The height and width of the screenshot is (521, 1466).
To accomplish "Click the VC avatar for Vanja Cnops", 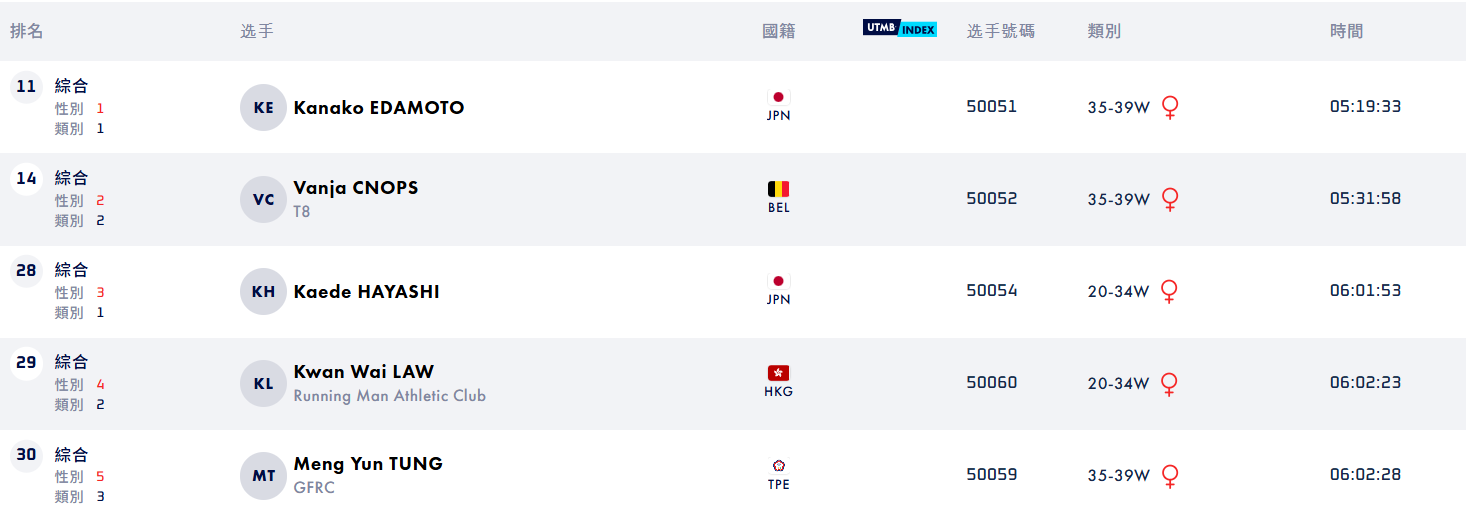I will (x=263, y=199).
